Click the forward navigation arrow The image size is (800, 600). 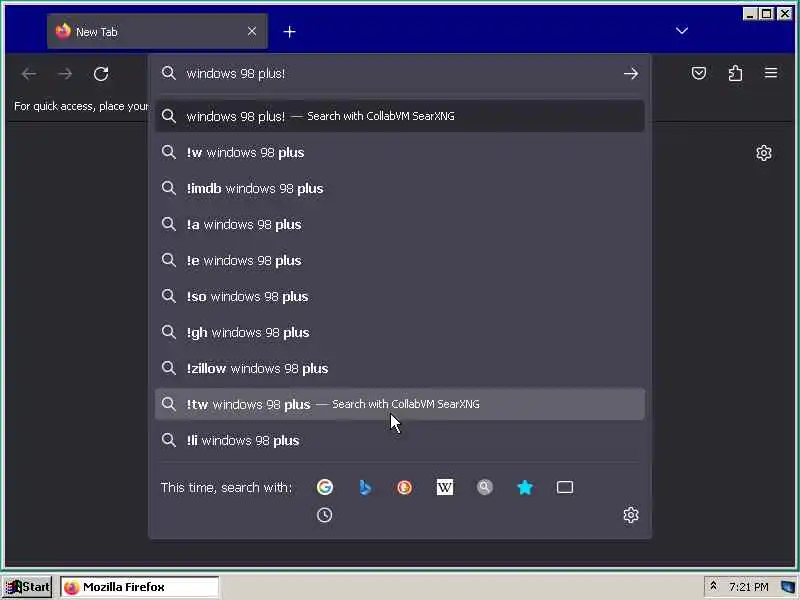tap(65, 74)
